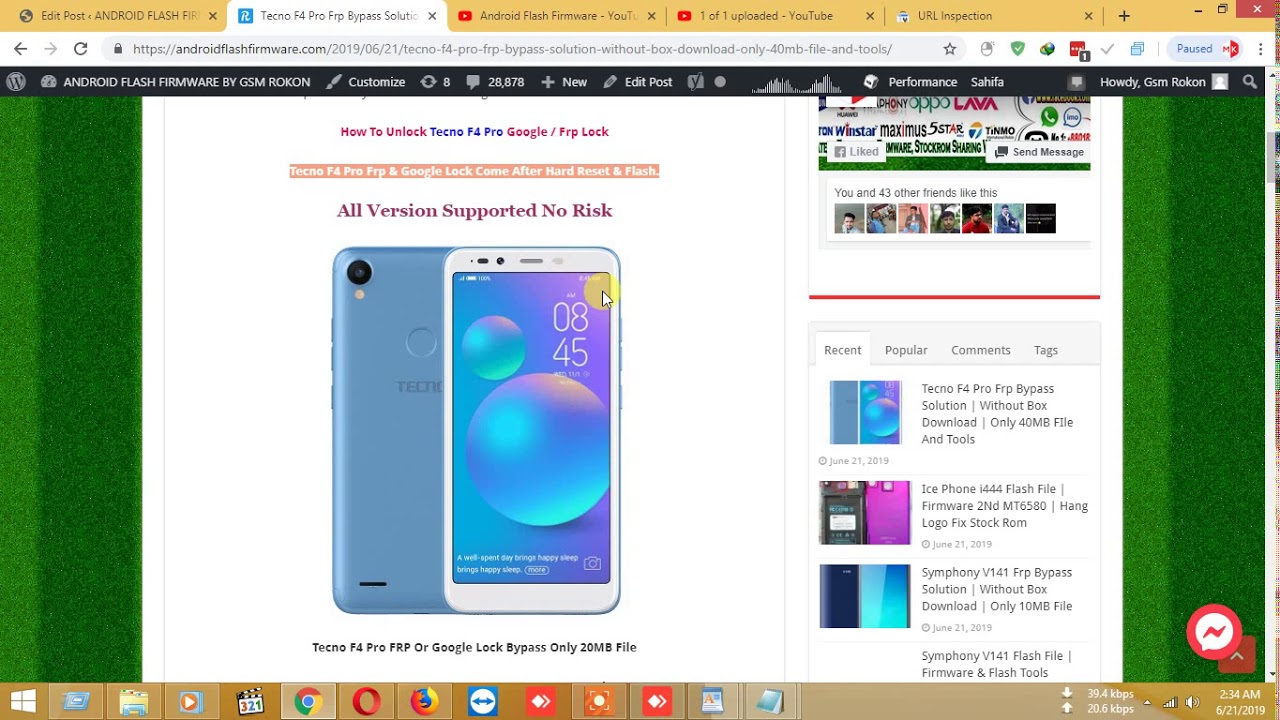Bookmark this page with the star icon

click(x=949, y=48)
